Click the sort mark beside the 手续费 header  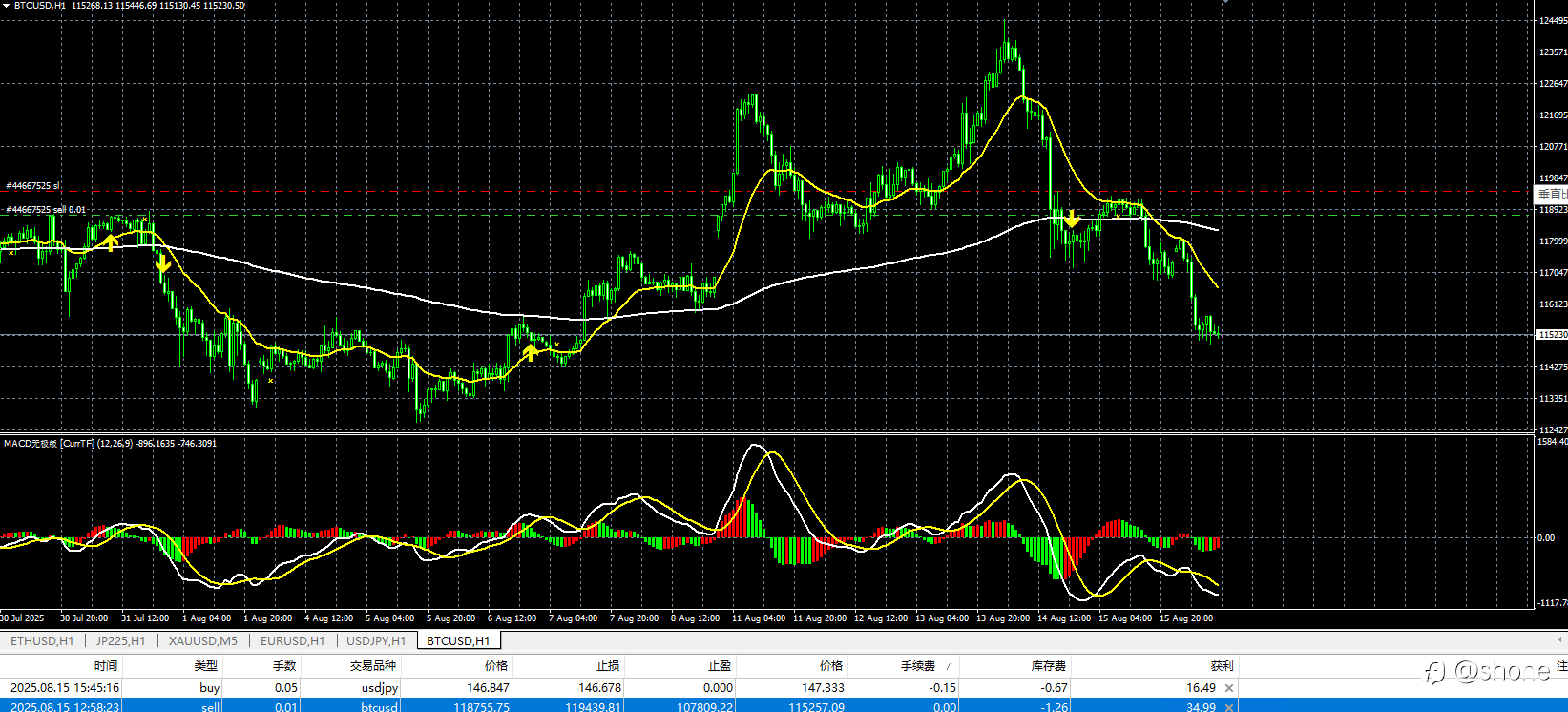coord(948,666)
